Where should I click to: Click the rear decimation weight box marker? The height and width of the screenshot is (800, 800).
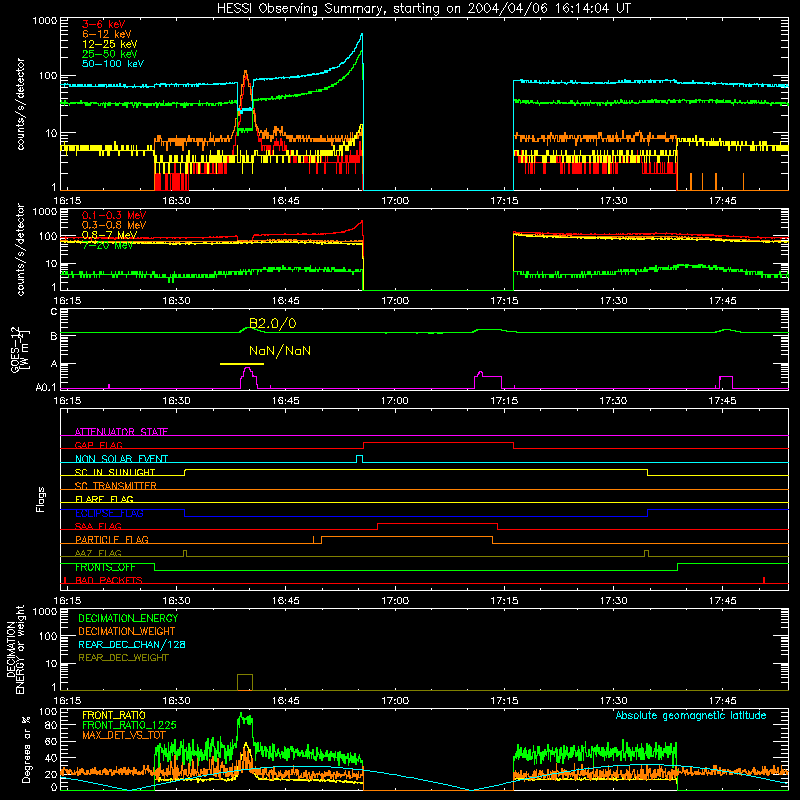point(245,682)
